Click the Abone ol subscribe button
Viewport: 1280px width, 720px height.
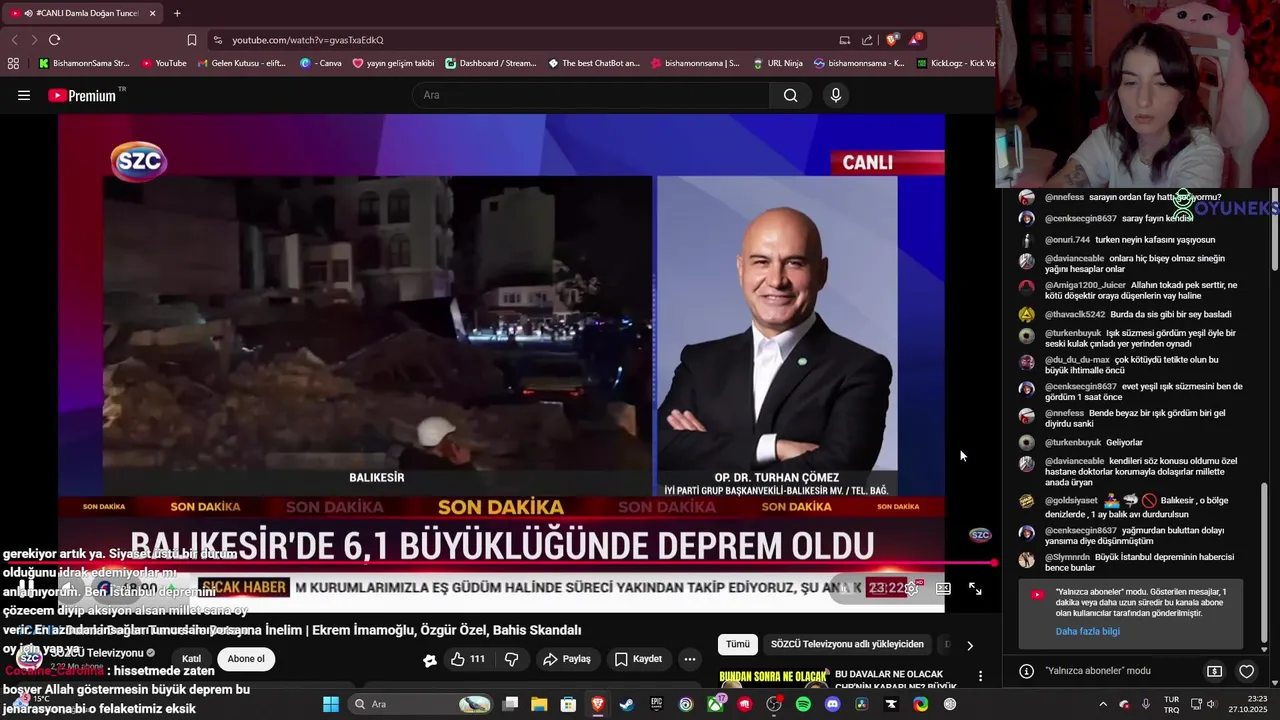pos(246,659)
